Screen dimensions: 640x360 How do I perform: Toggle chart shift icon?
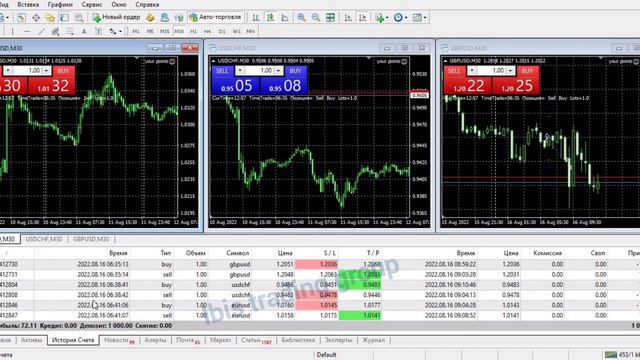362,17
